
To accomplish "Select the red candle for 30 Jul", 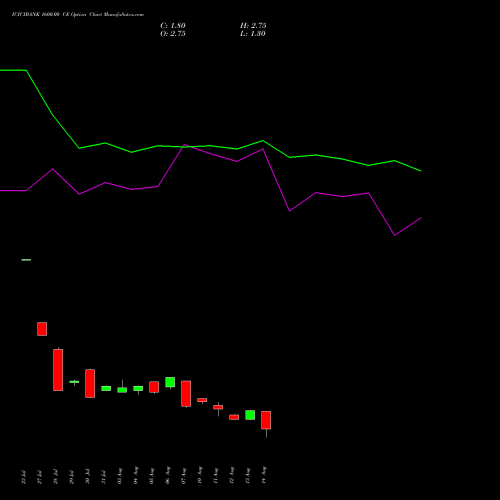I will point(90,383).
